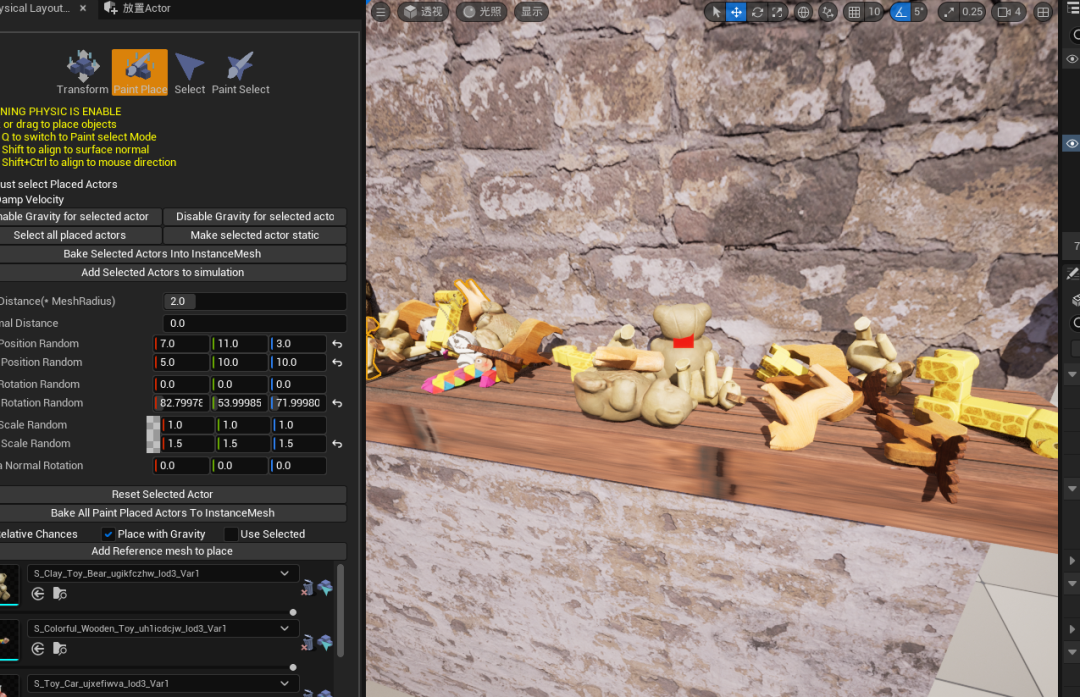1080x697 pixels.
Task: Switch to the 放置Actor tab
Action: (146, 9)
